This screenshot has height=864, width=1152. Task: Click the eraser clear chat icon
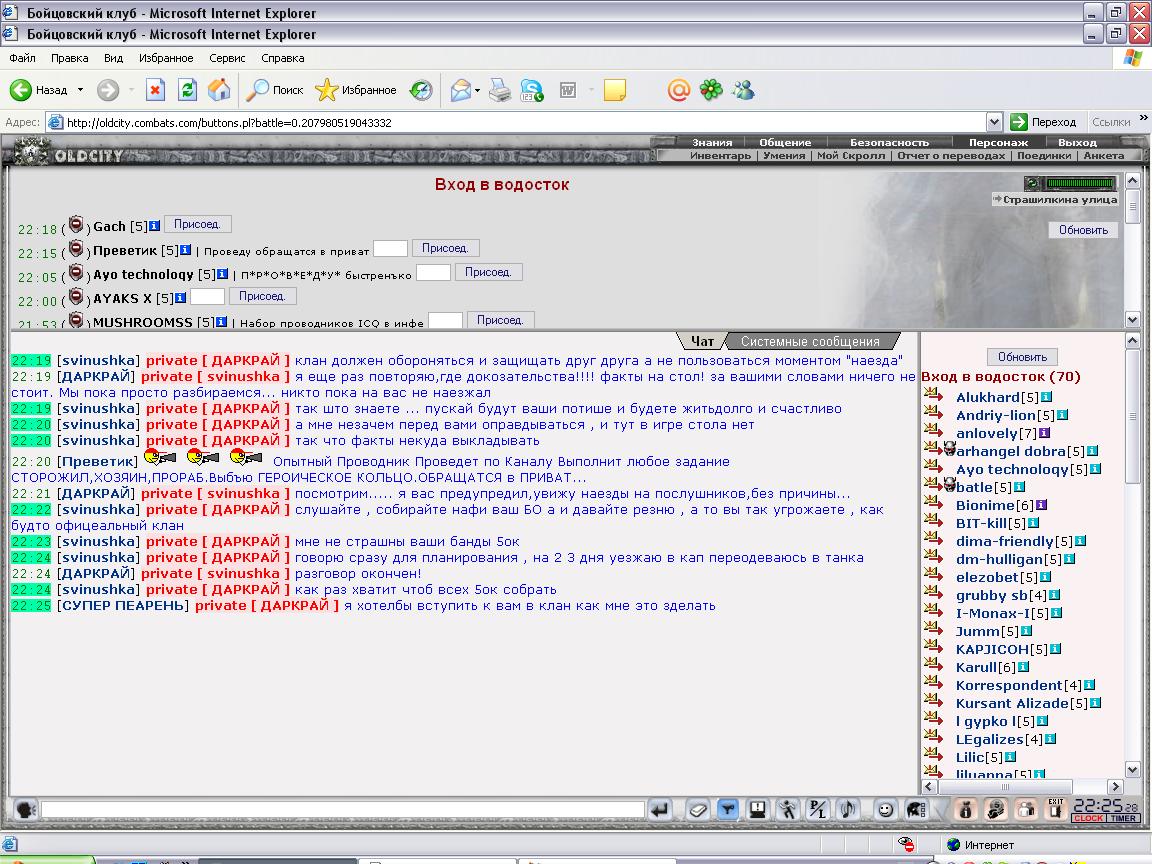(697, 810)
